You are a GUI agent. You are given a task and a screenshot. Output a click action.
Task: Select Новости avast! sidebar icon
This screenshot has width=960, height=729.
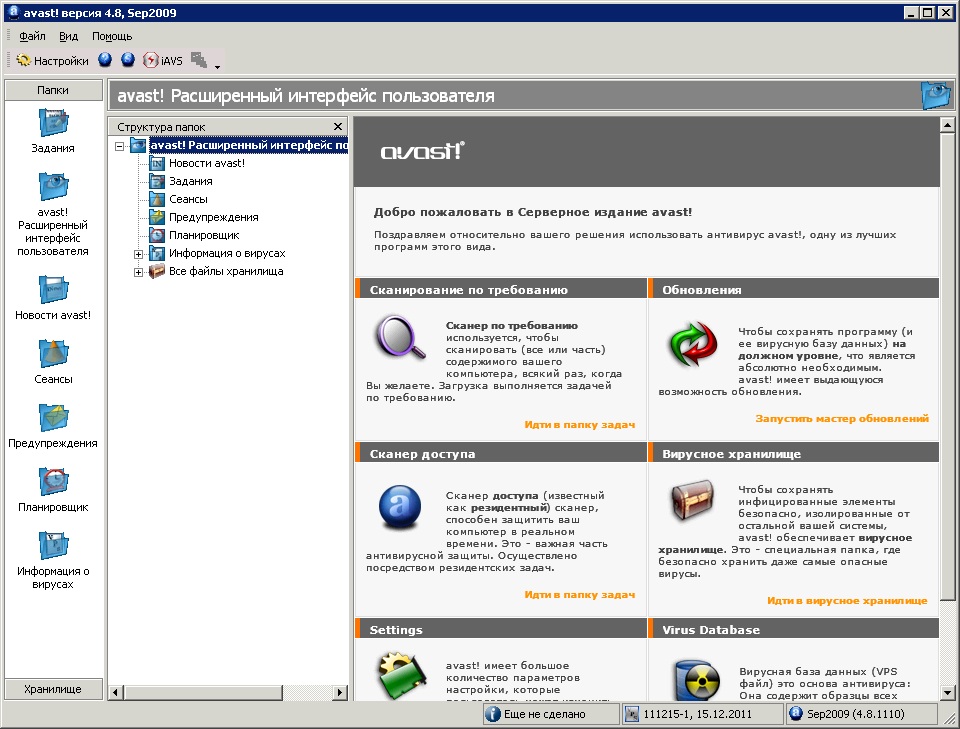(x=53, y=290)
